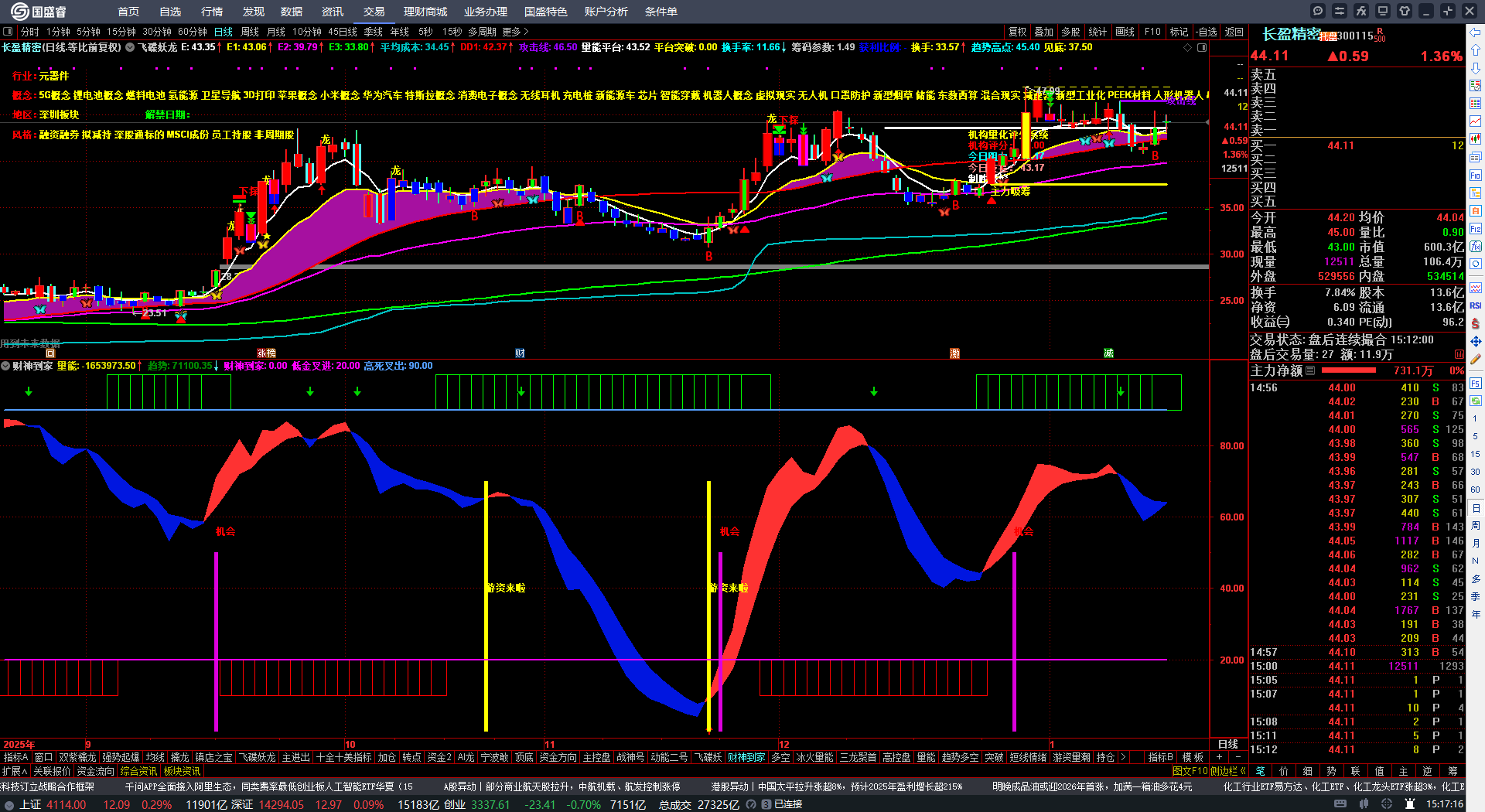Open the tree structure icon in sidebar
Screen dimensions: 1485x812
(x=1476, y=193)
